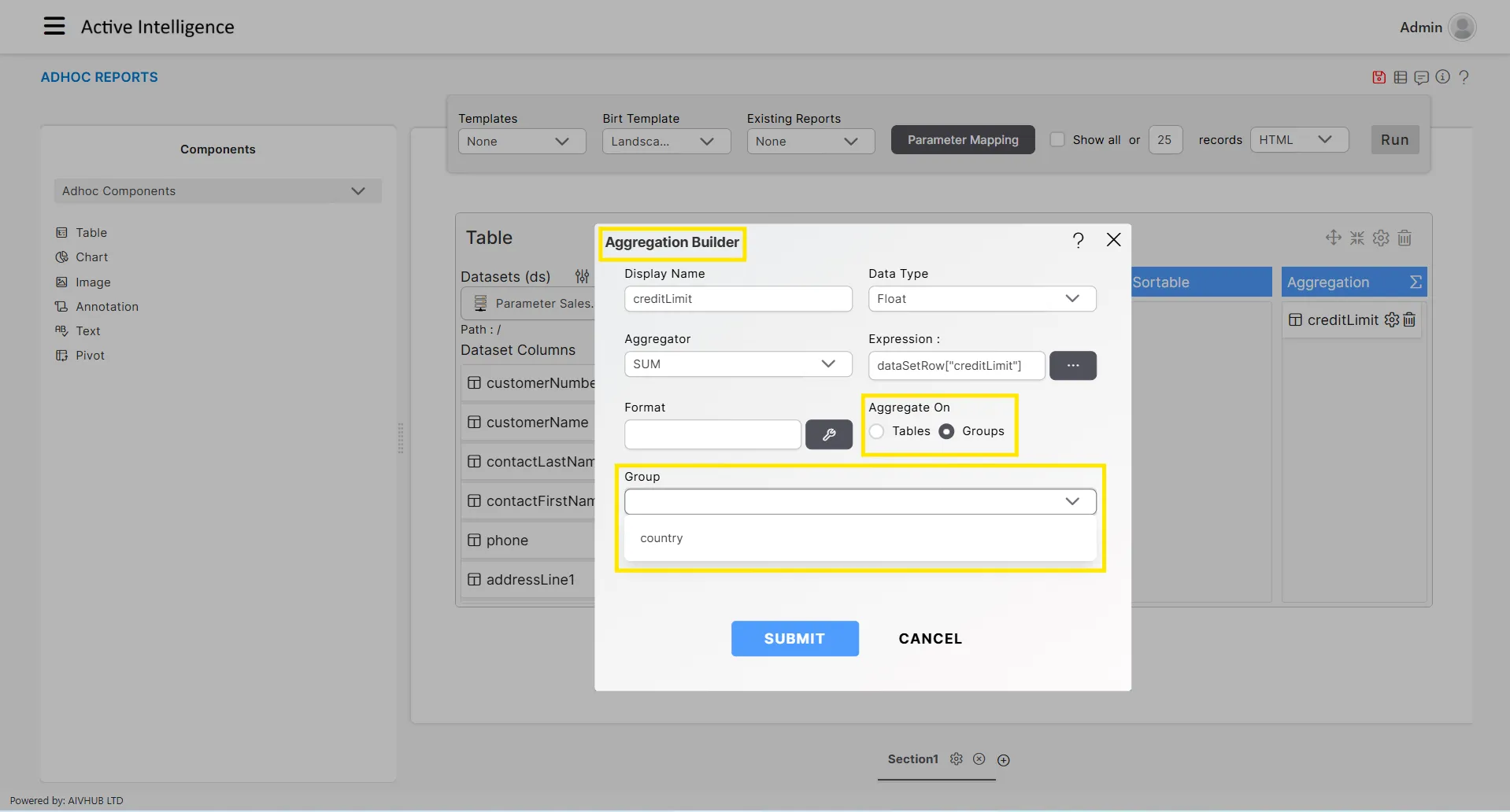
Task: Select the Chart component
Action: pyautogui.click(x=91, y=257)
